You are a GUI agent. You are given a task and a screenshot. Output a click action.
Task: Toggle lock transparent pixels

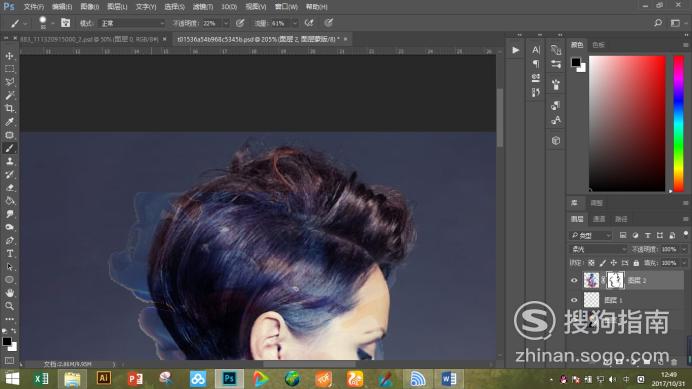[591, 263]
